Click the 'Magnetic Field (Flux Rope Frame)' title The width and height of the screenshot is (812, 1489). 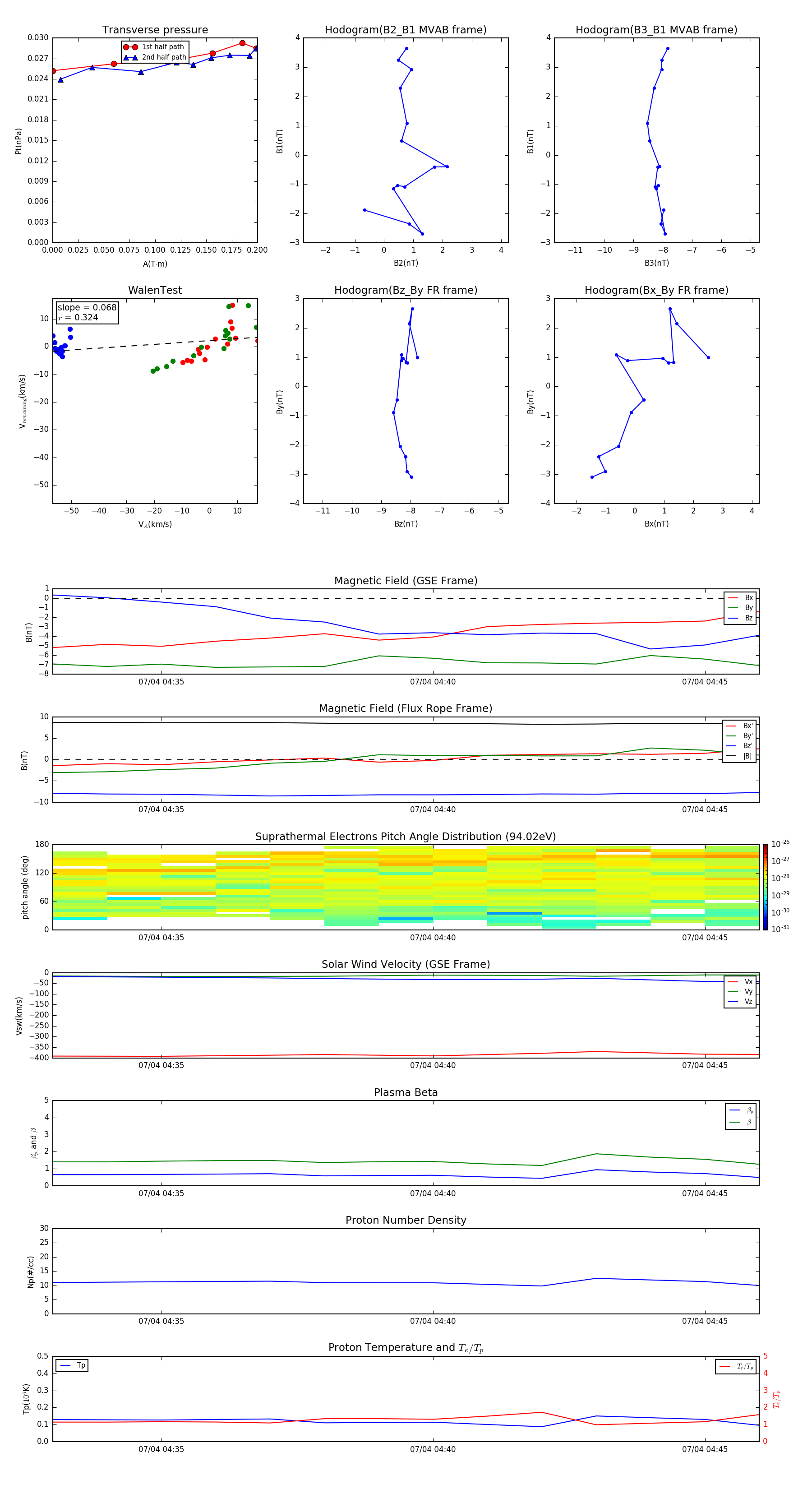406,709
